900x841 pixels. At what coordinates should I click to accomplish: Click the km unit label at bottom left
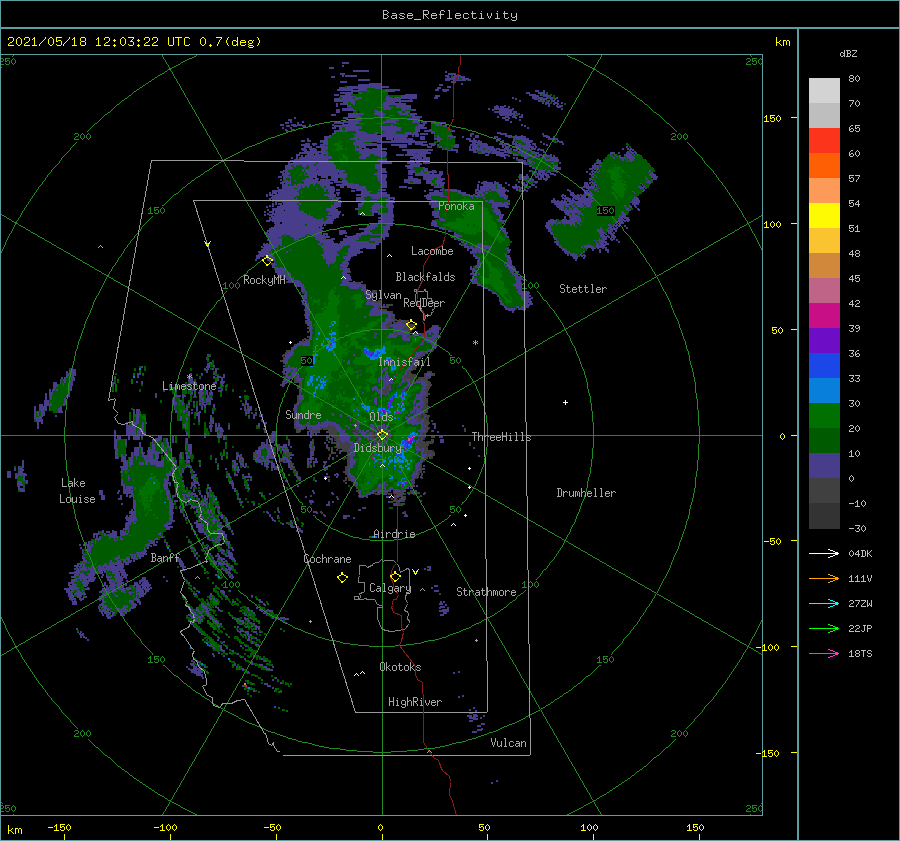[14, 830]
